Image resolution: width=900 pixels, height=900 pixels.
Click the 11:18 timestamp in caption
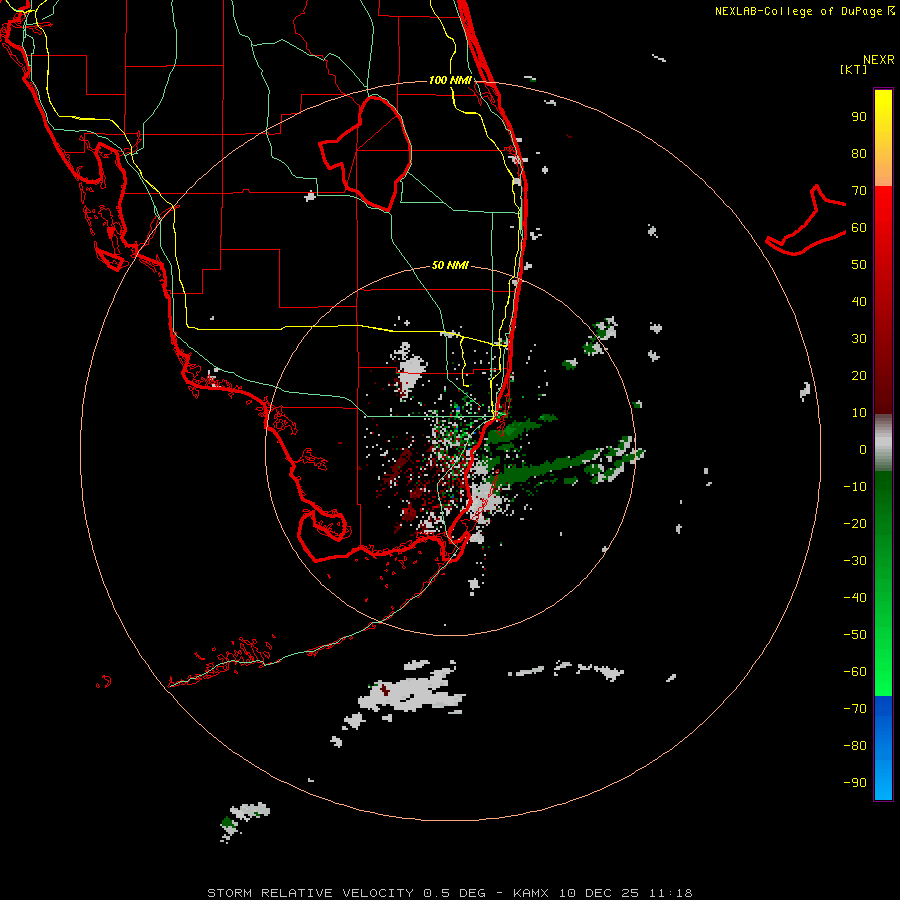click(x=671, y=893)
